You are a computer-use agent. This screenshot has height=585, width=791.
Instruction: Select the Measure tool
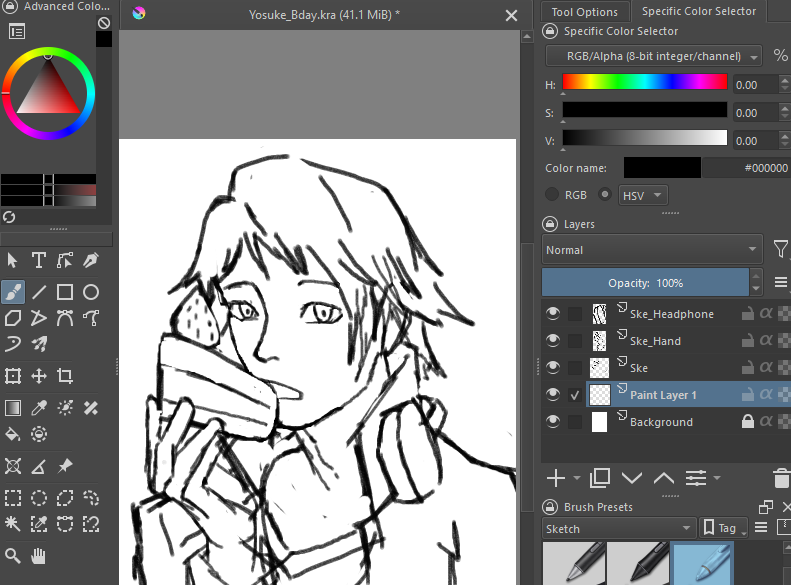click(x=39, y=466)
